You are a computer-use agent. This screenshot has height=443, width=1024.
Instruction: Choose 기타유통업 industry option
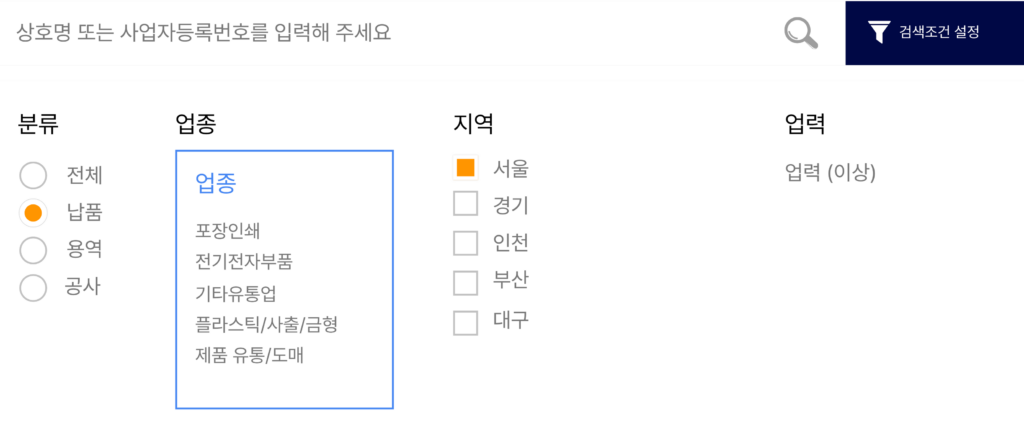point(235,293)
